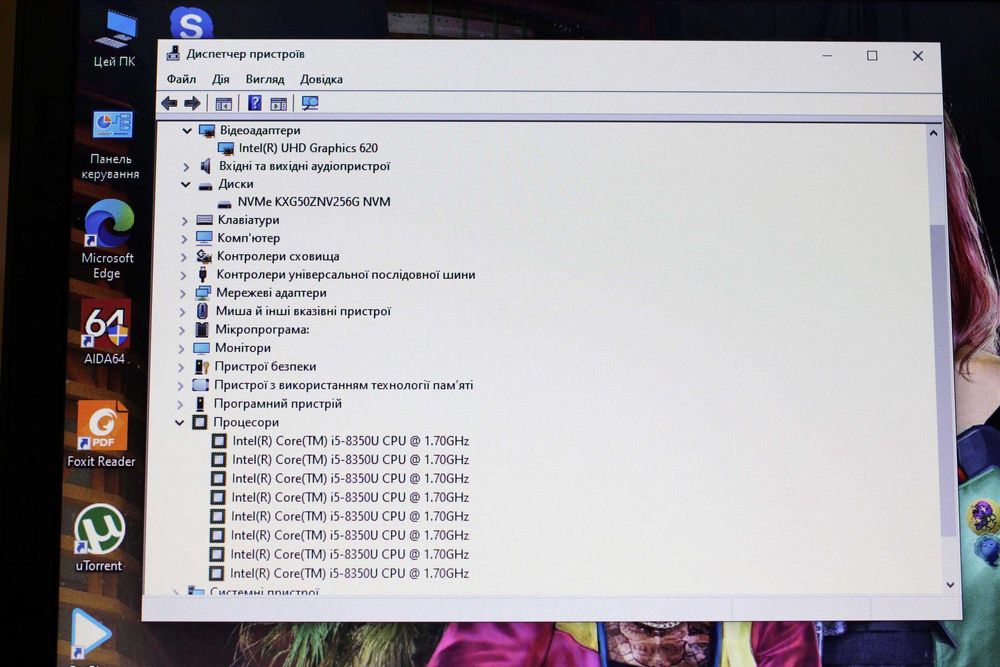Expand the Комп'ютер category
Viewport: 1000px width, 667px height.
pyautogui.click(x=184, y=239)
